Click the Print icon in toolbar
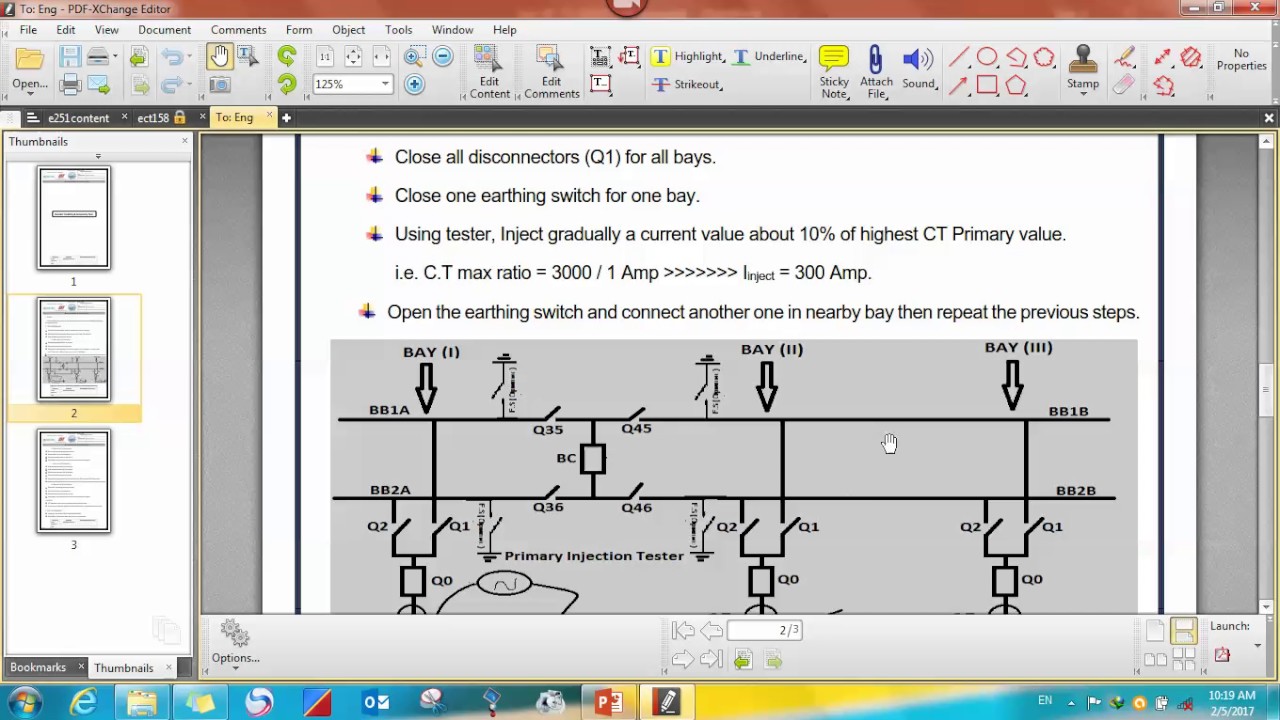 pyautogui.click(x=70, y=86)
